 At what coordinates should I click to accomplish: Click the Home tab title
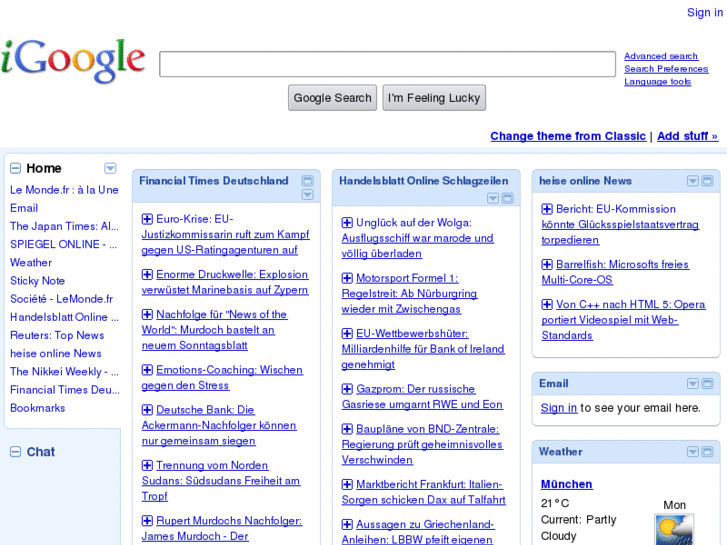click(x=44, y=168)
